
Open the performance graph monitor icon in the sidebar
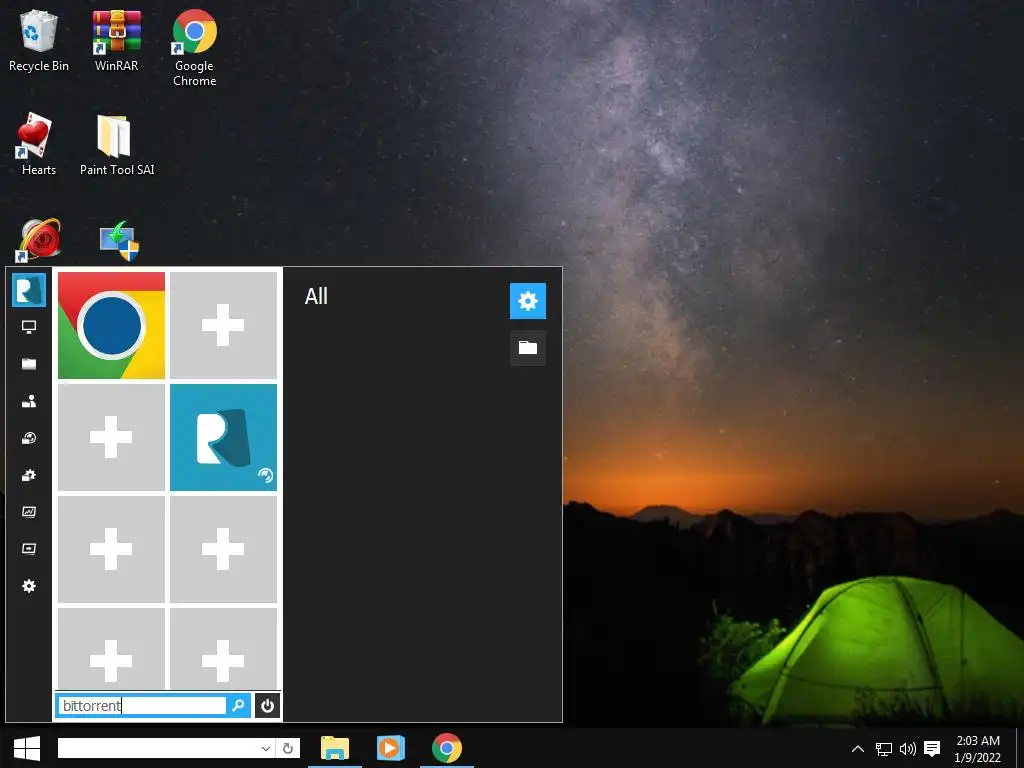pos(29,512)
